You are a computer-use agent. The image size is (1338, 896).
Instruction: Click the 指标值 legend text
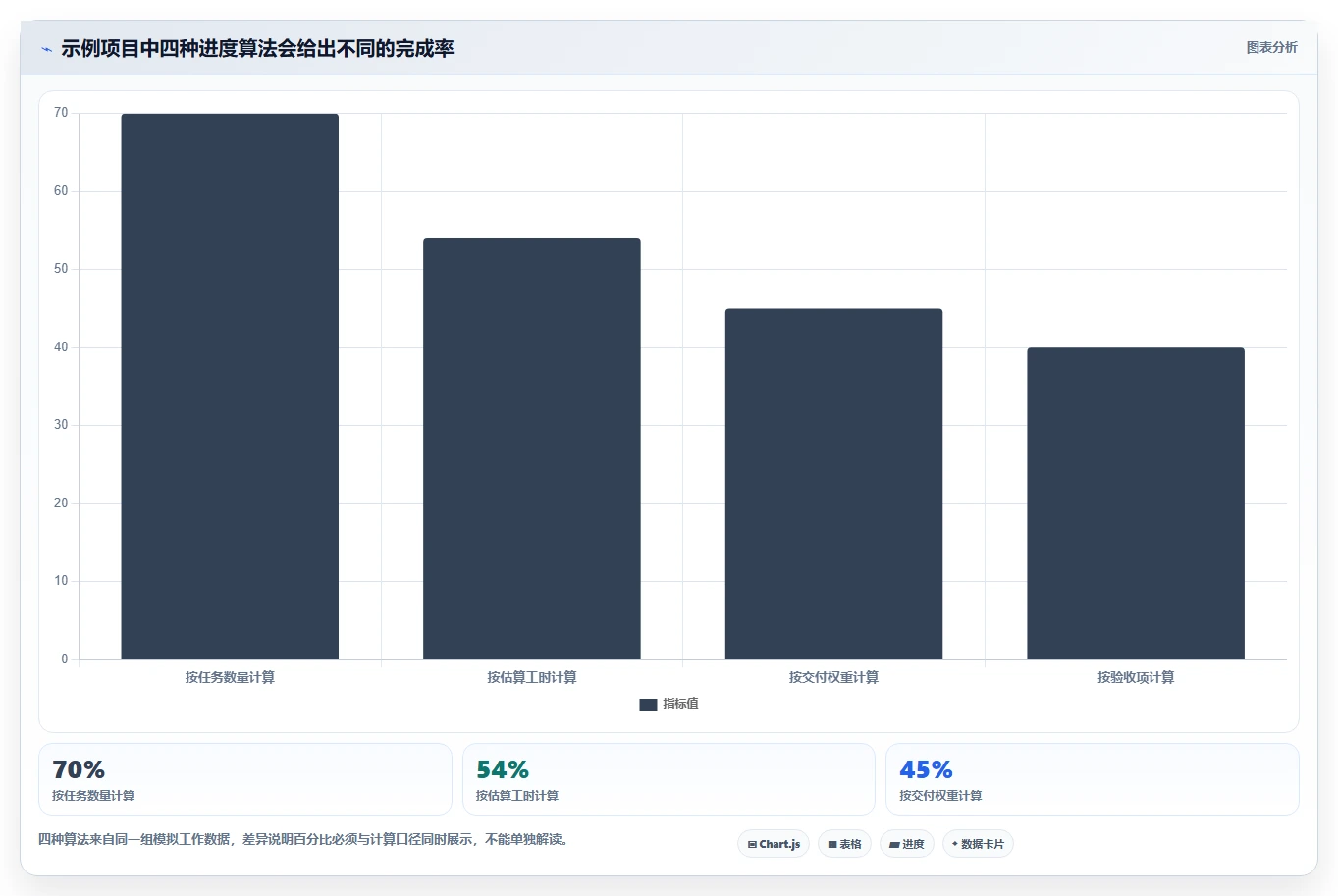680,705
